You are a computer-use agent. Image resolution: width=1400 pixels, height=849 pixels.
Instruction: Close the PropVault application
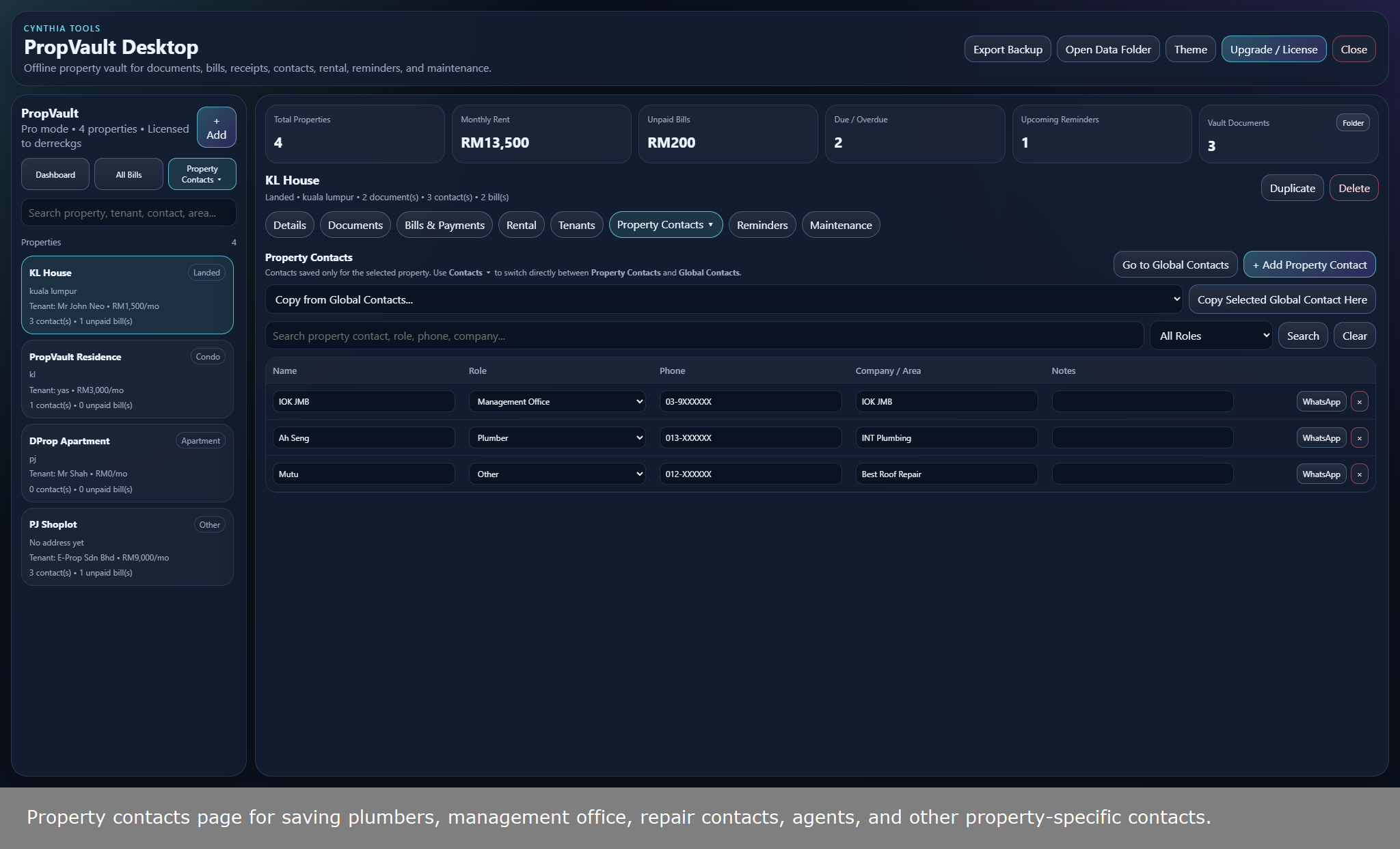pyautogui.click(x=1354, y=49)
